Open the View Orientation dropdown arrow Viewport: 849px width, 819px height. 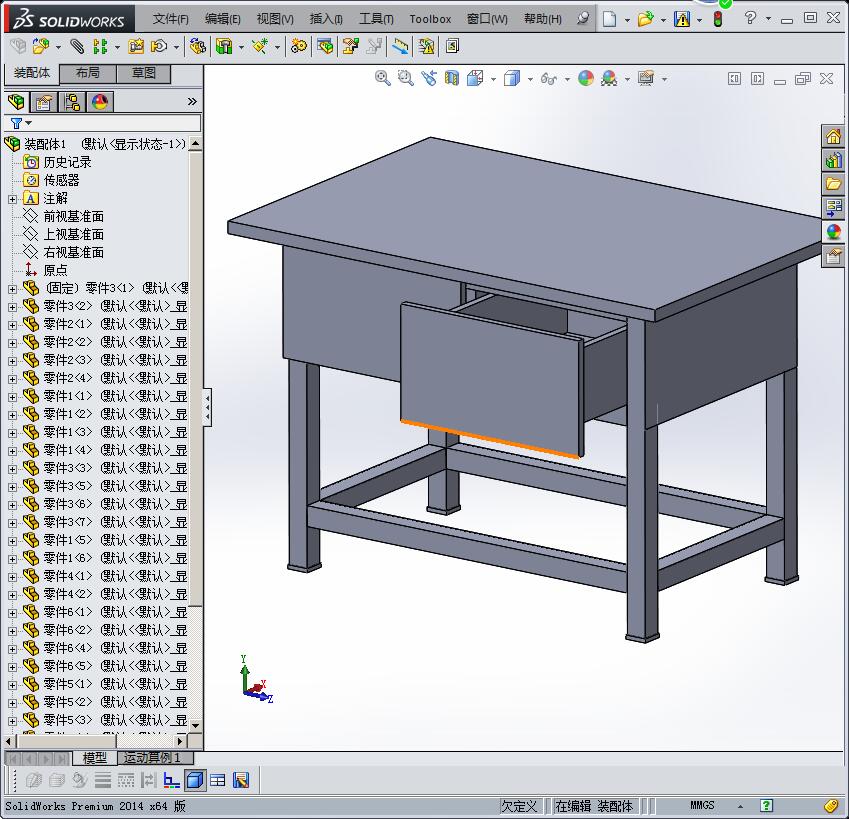493,79
